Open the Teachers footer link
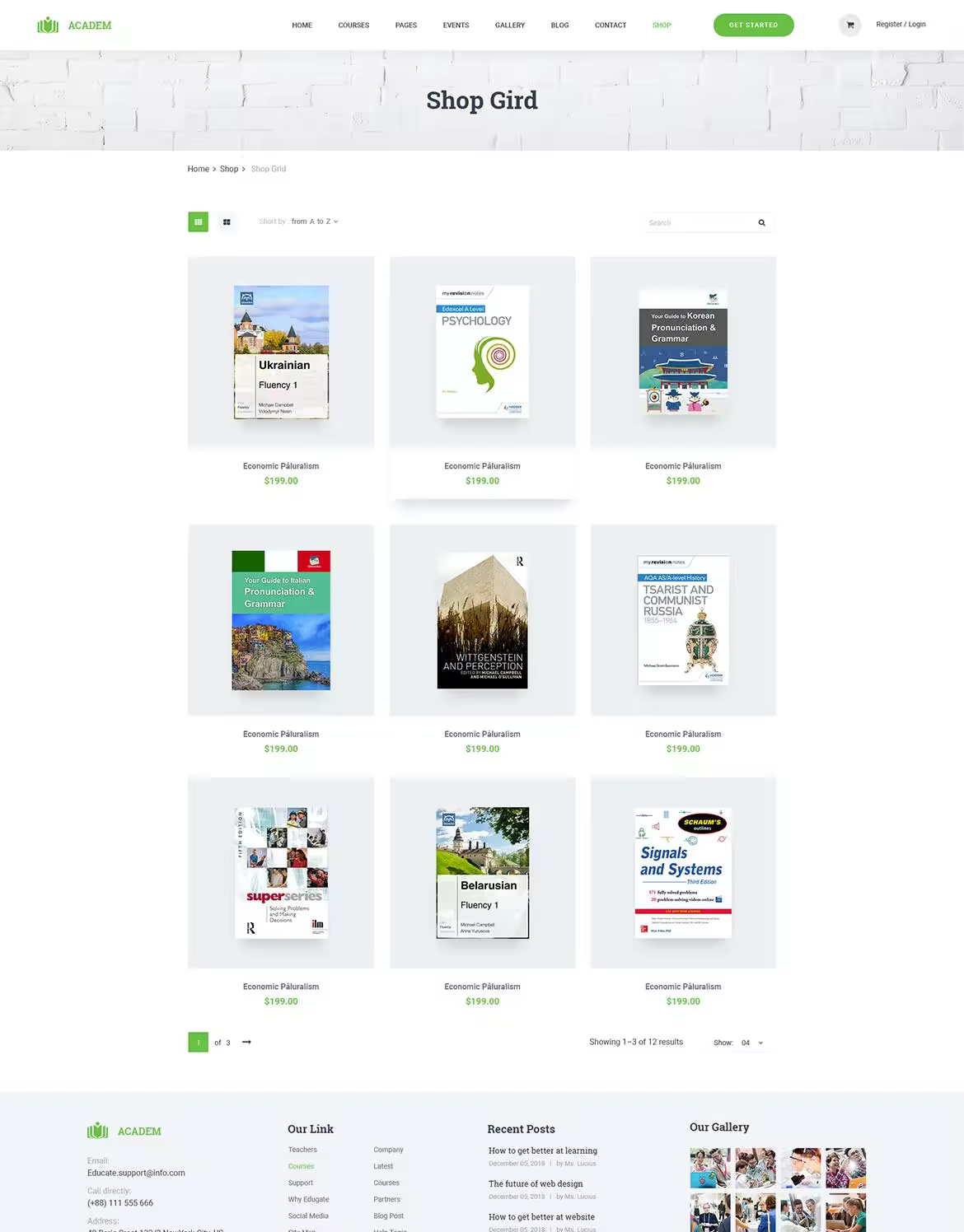This screenshot has height=1232, width=964. (x=302, y=1150)
